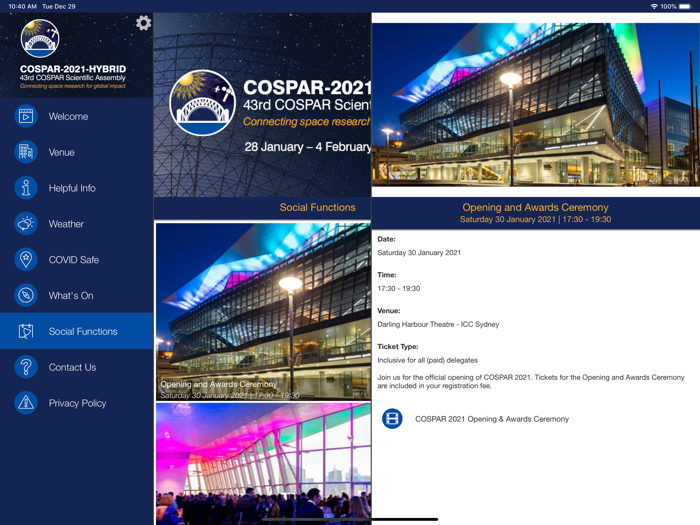This screenshot has width=700, height=525.
Task: Go to the Venue section
Action: pyautogui.click(x=76, y=152)
